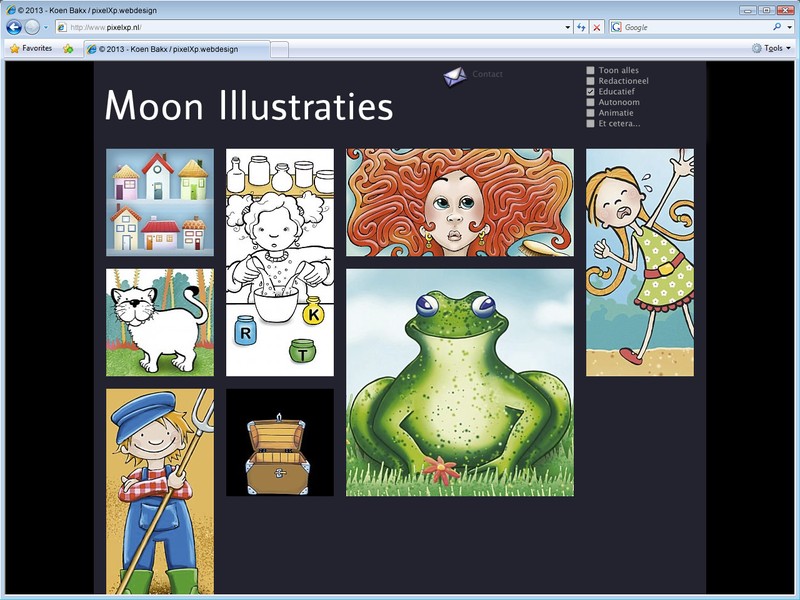The height and width of the screenshot is (600, 800).
Task: Click the add to favorites bar icon
Action: click(68, 48)
